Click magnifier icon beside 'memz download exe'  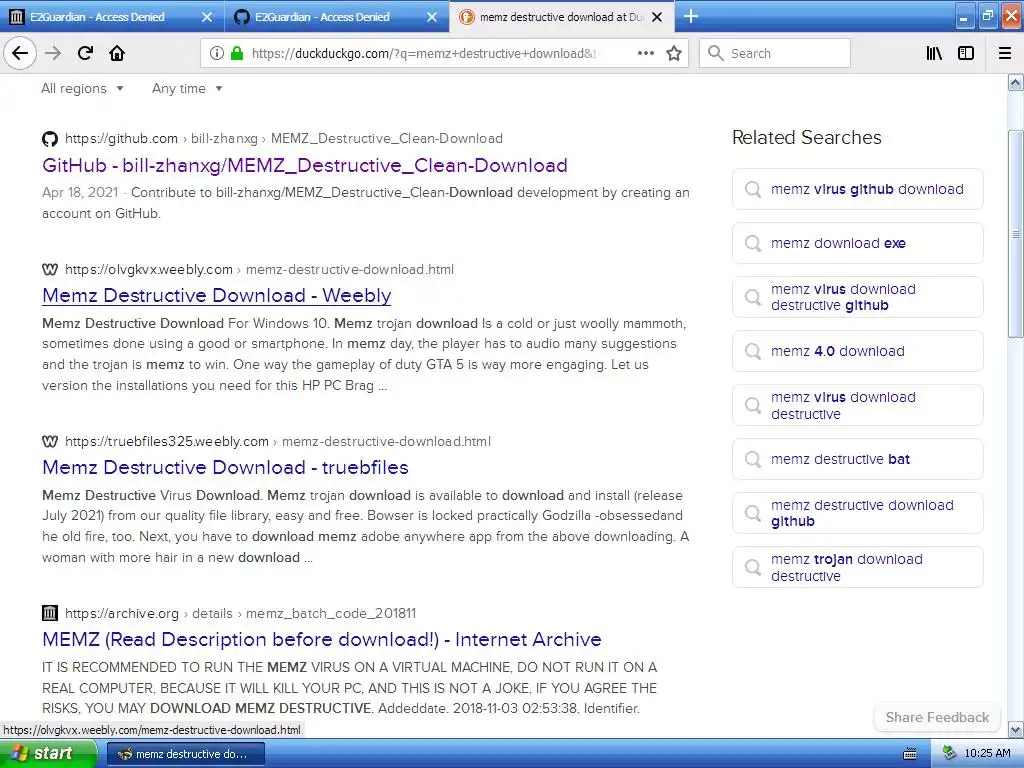point(753,244)
